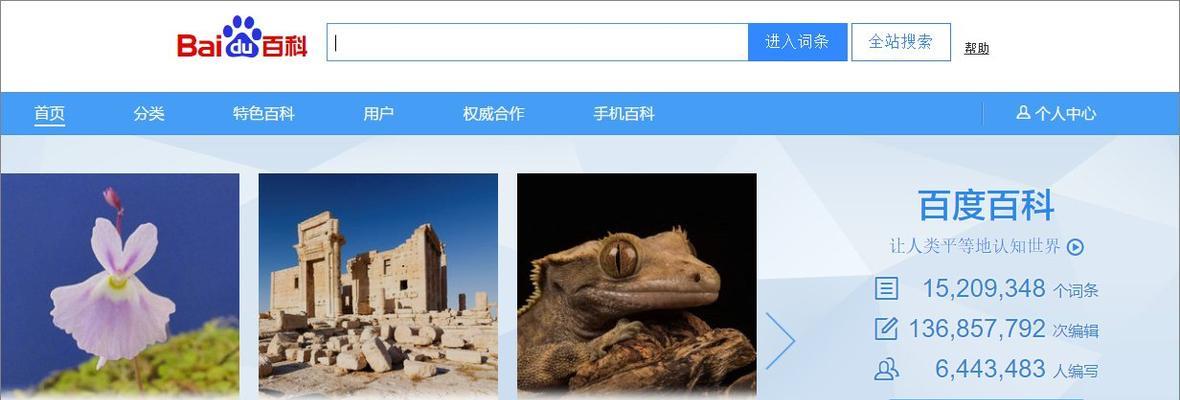Open the 分类 menu

click(x=149, y=114)
